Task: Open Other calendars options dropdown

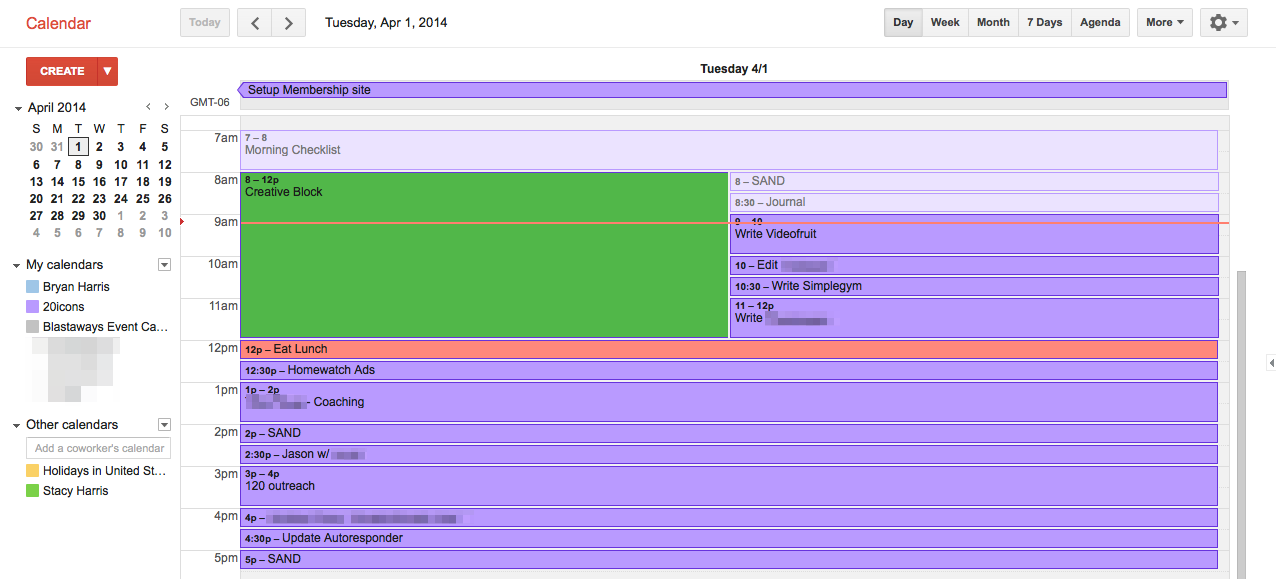Action: pyautogui.click(x=164, y=425)
